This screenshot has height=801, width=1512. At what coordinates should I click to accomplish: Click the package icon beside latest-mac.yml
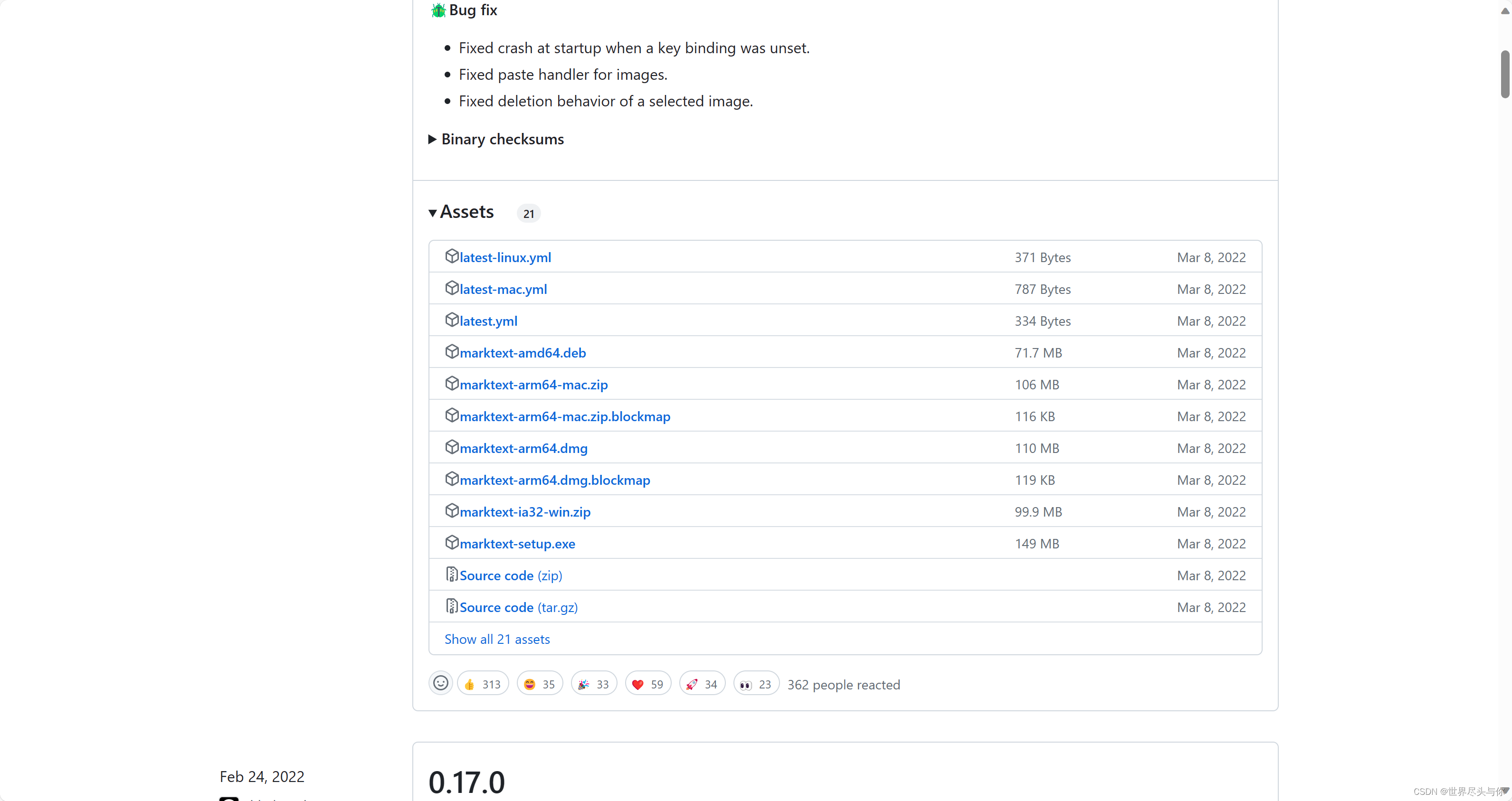(452, 288)
